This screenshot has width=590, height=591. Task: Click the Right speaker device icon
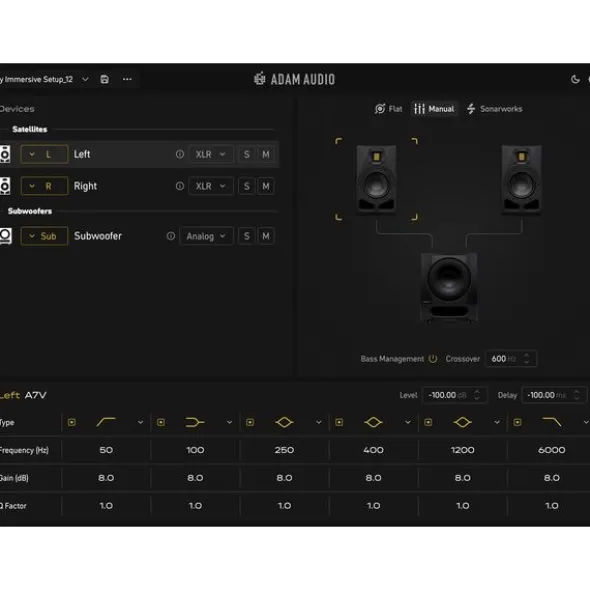pyautogui.click(x=5, y=186)
